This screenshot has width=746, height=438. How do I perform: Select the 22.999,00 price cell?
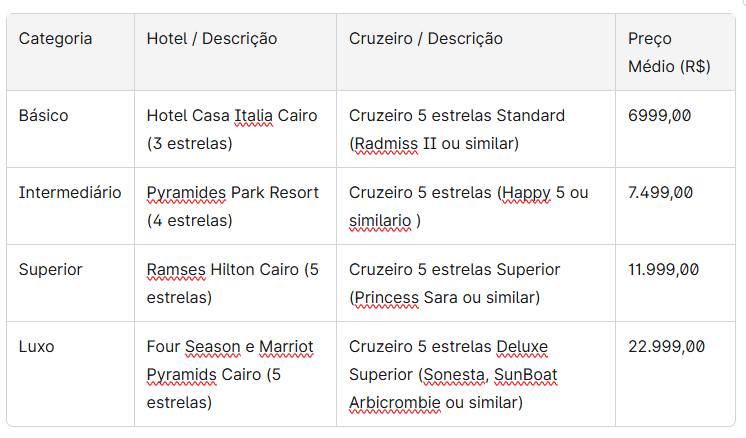(x=667, y=347)
